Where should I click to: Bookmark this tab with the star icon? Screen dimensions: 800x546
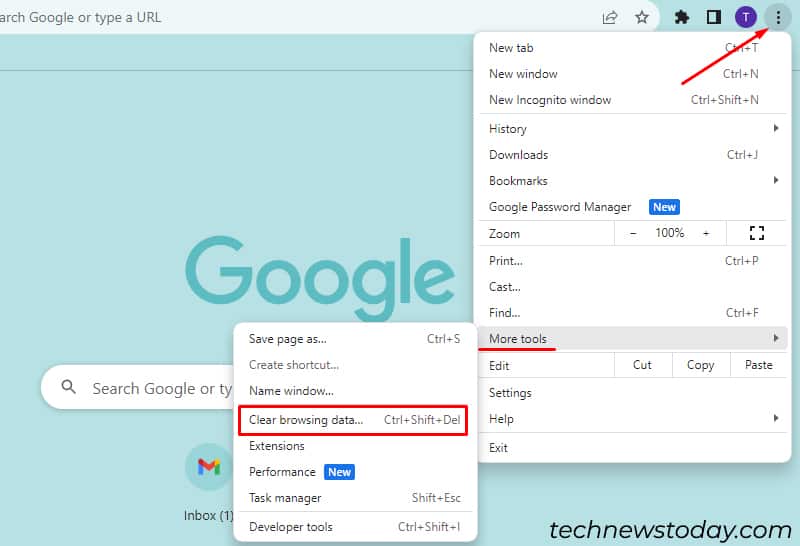pos(641,18)
